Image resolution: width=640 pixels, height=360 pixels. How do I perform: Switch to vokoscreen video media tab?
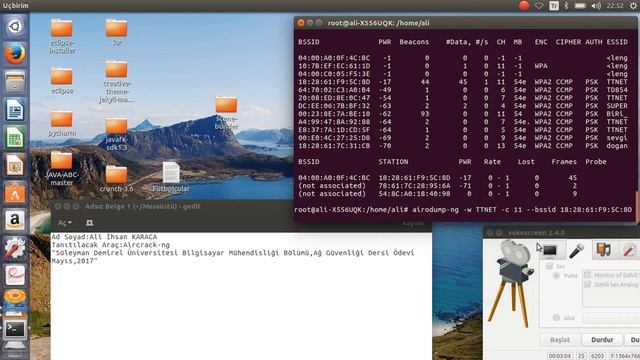[603, 249]
